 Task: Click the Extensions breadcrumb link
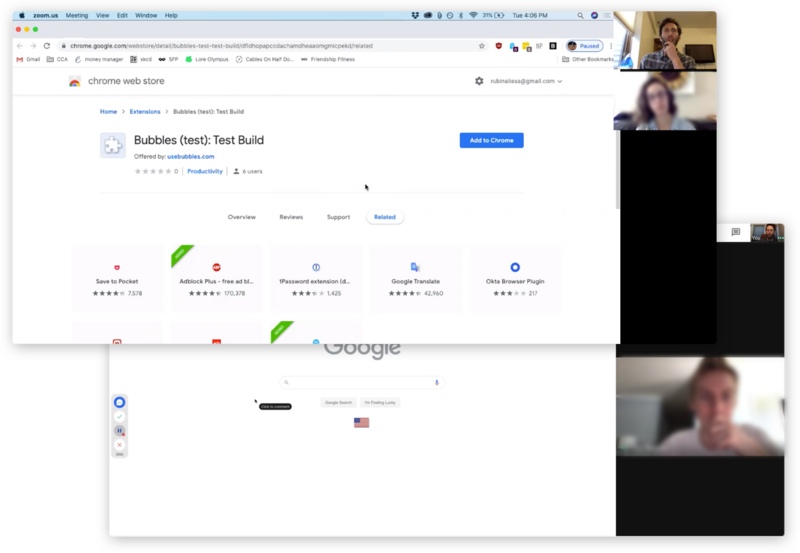coord(145,112)
